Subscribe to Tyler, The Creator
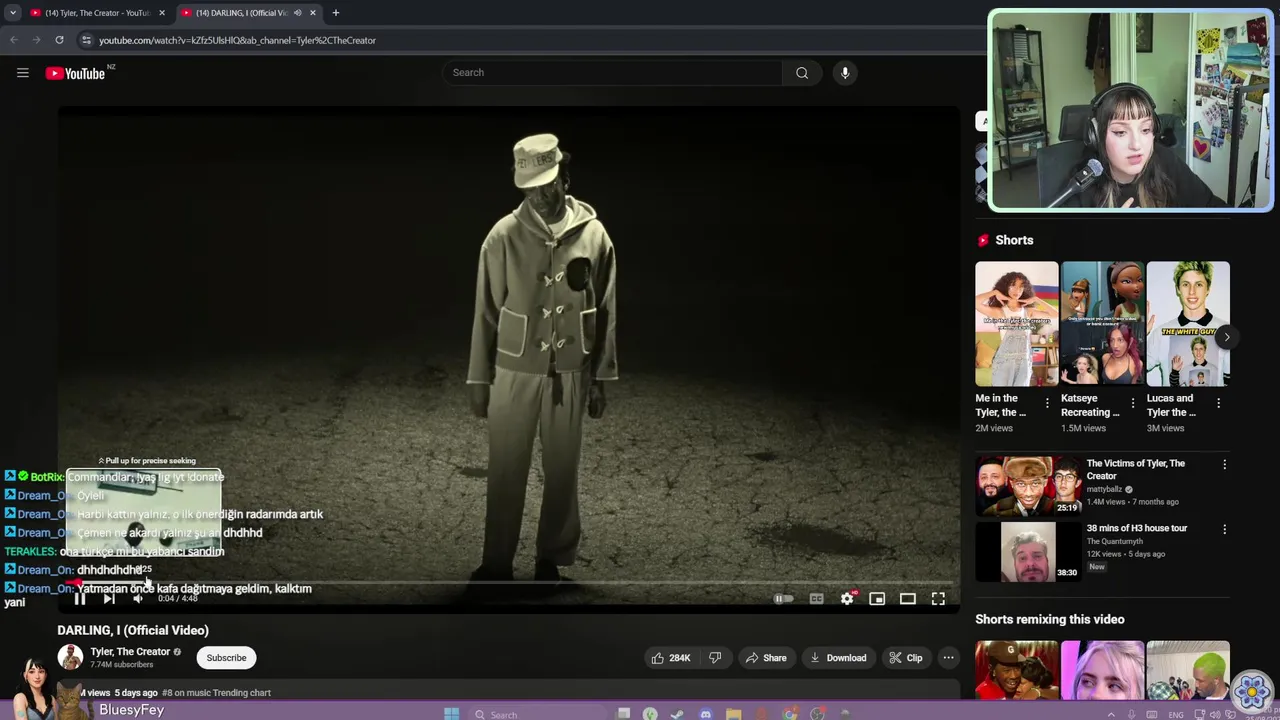This screenshot has width=1280, height=720. [226, 658]
